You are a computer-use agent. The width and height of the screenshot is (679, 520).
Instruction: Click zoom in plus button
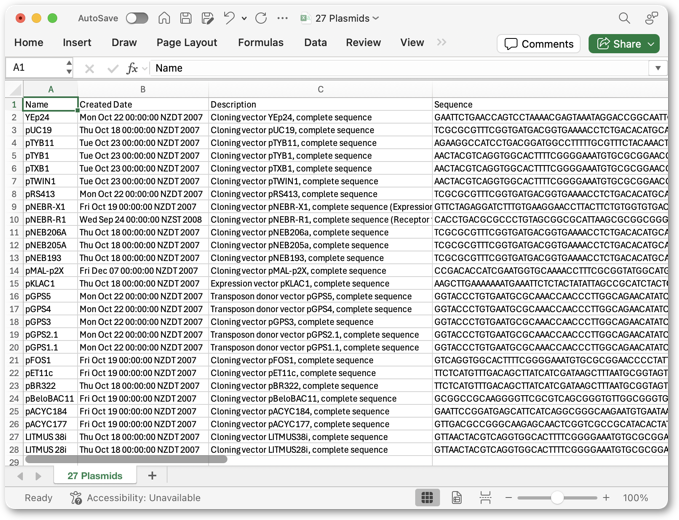coord(606,498)
